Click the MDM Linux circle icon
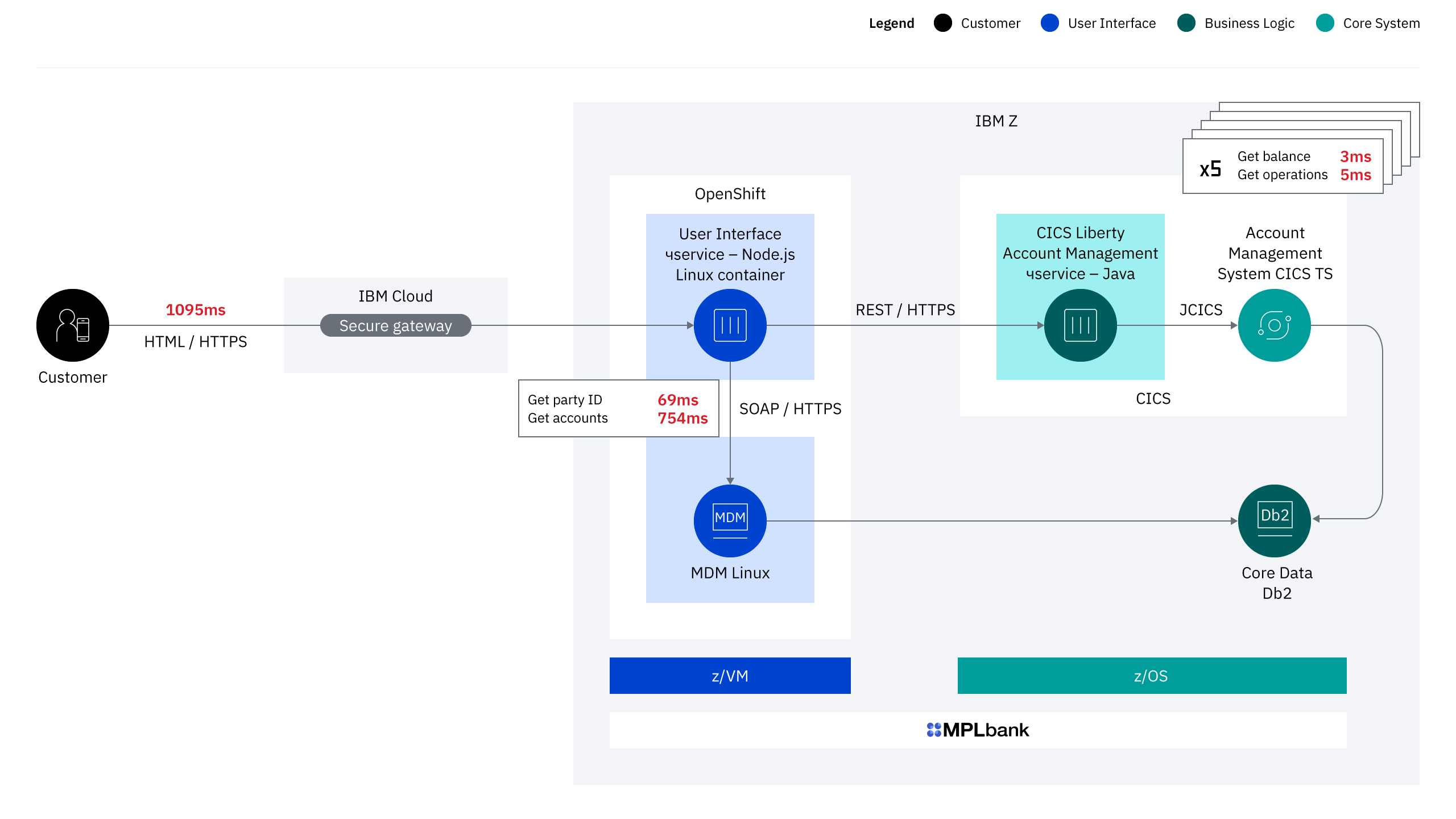The width and height of the screenshot is (1456, 819). [730, 520]
